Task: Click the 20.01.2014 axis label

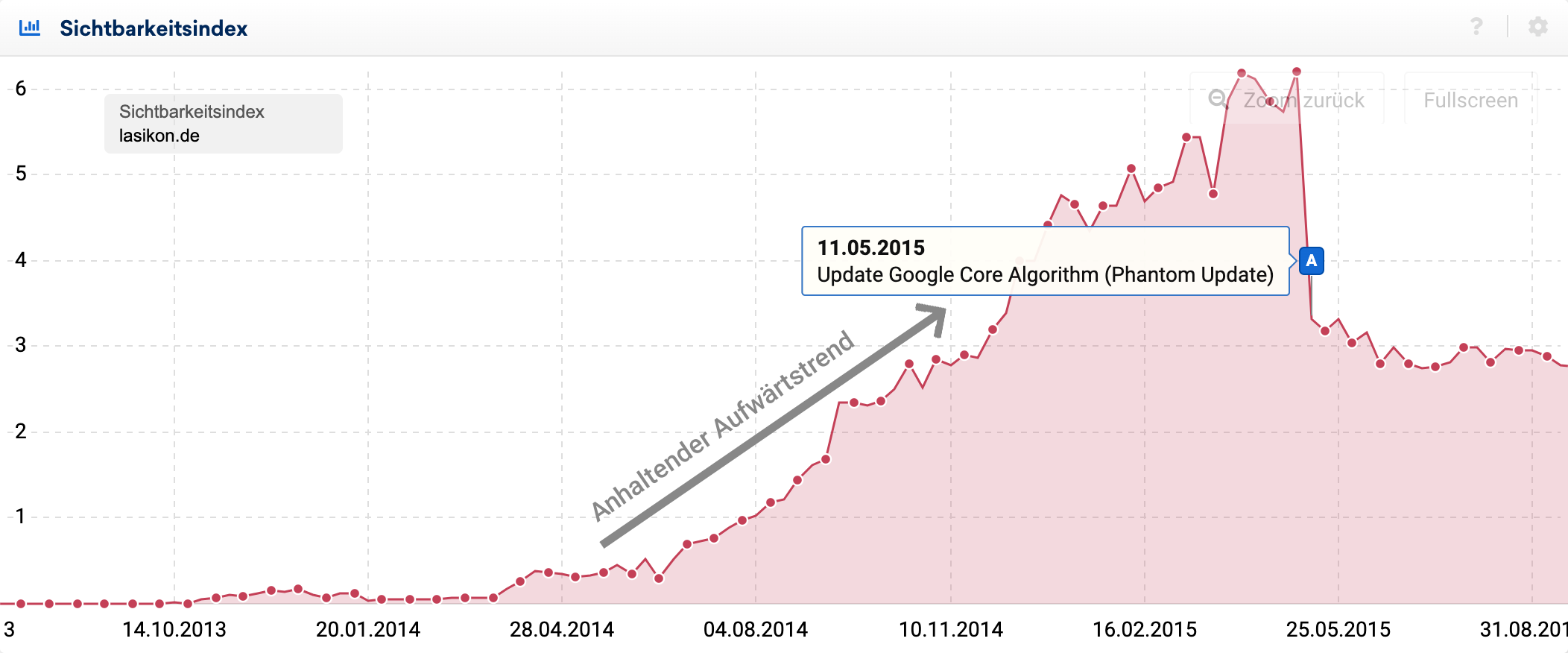Action: point(368,630)
